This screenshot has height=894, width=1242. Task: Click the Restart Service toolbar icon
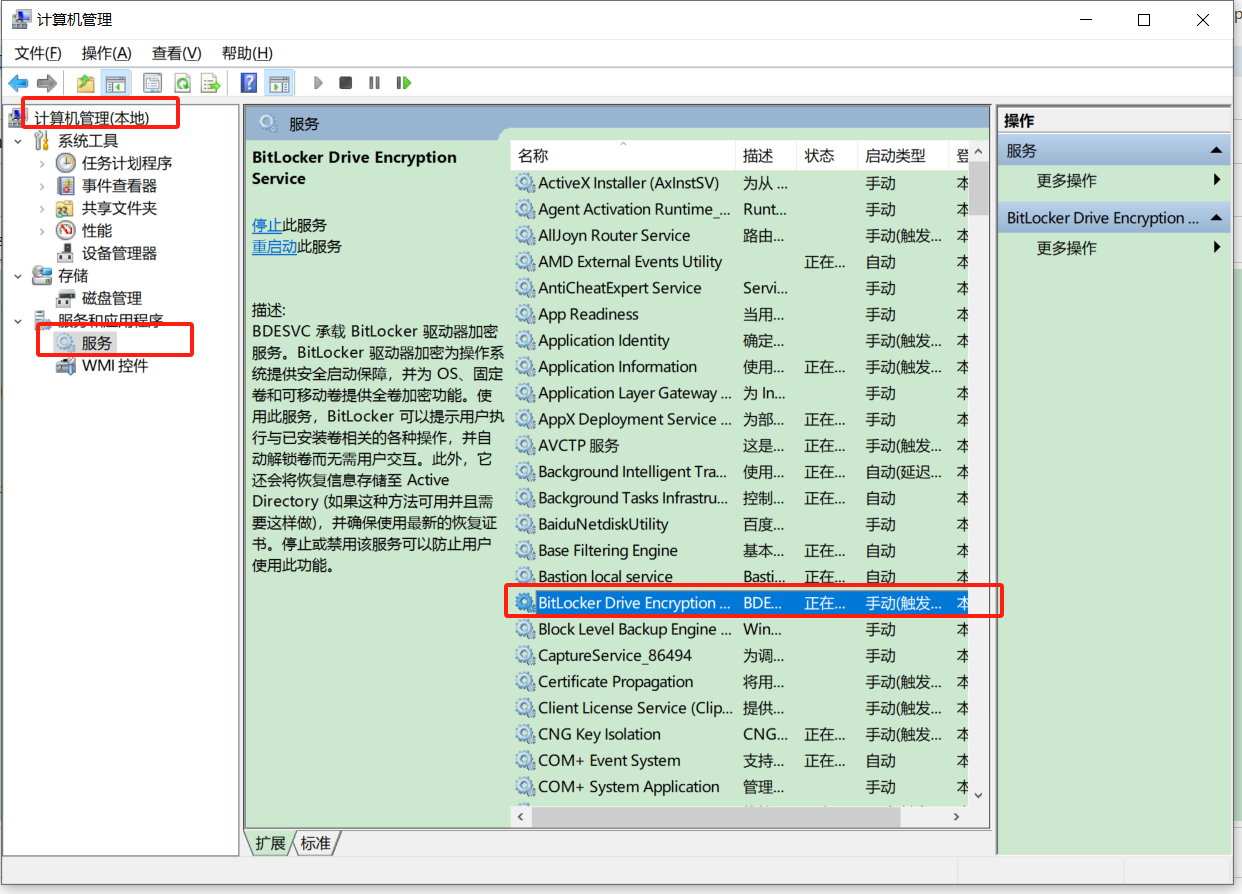(404, 83)
